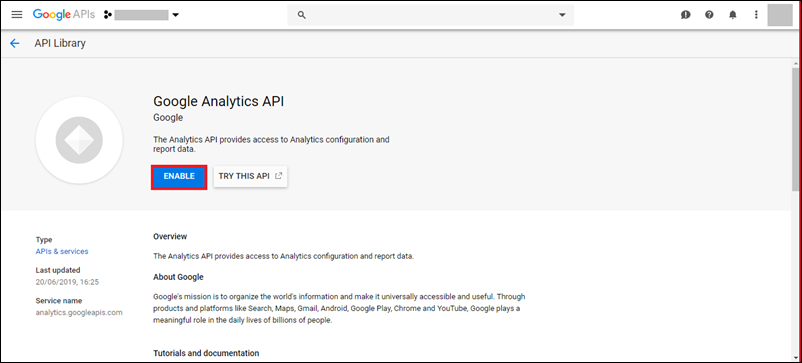Image resolution: width=802 pixels, height=363 pixels.
Task: Open the user account avatar
Action: pyautogui.click(x=780, y=15)
